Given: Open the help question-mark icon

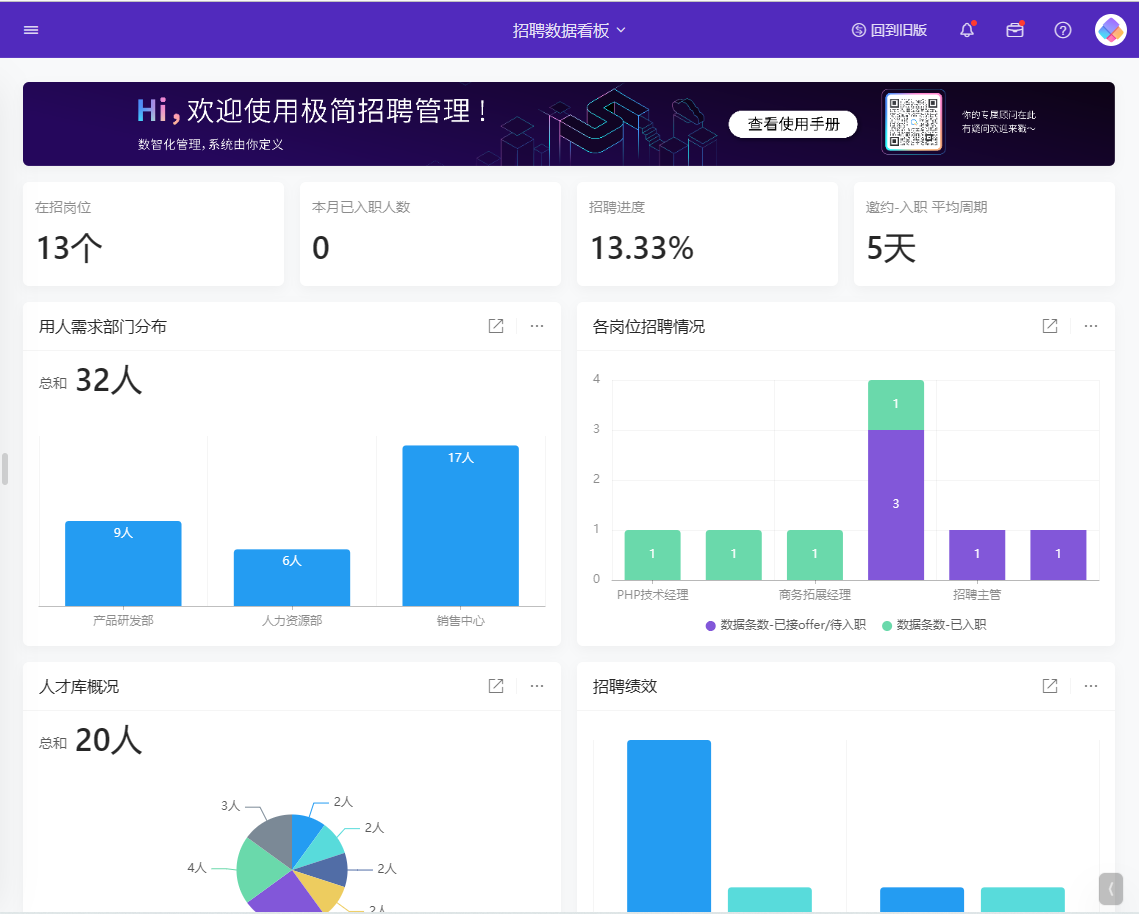Looking at the screenshot, I should [x=1062, y=30].
